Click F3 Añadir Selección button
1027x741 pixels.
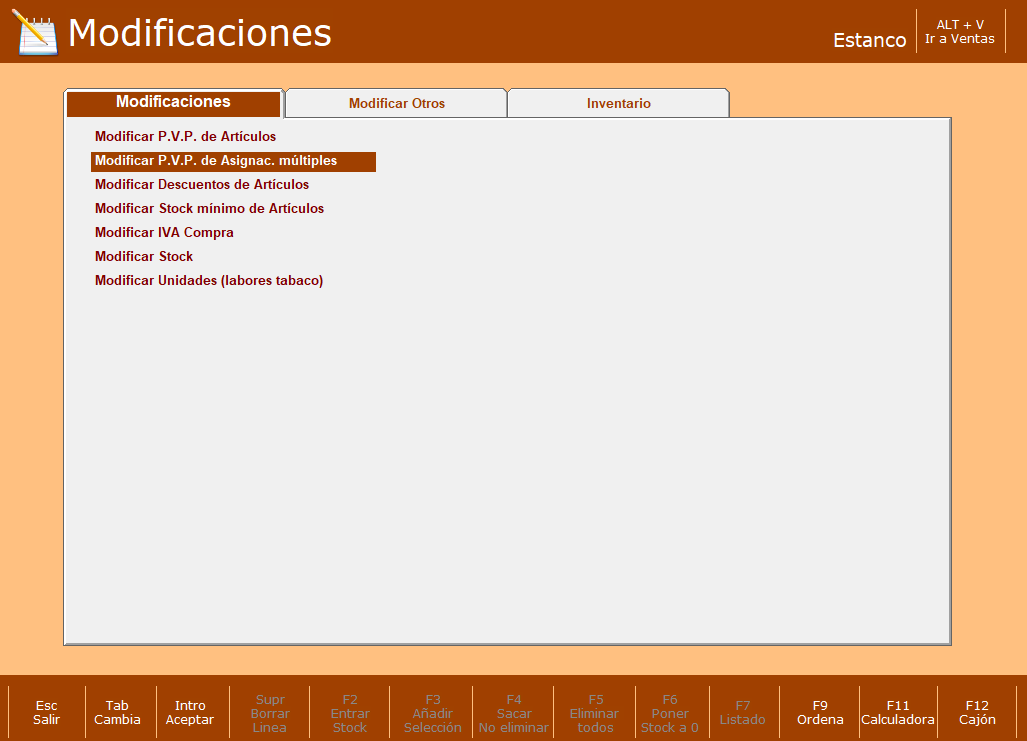[x=432, y=713]
